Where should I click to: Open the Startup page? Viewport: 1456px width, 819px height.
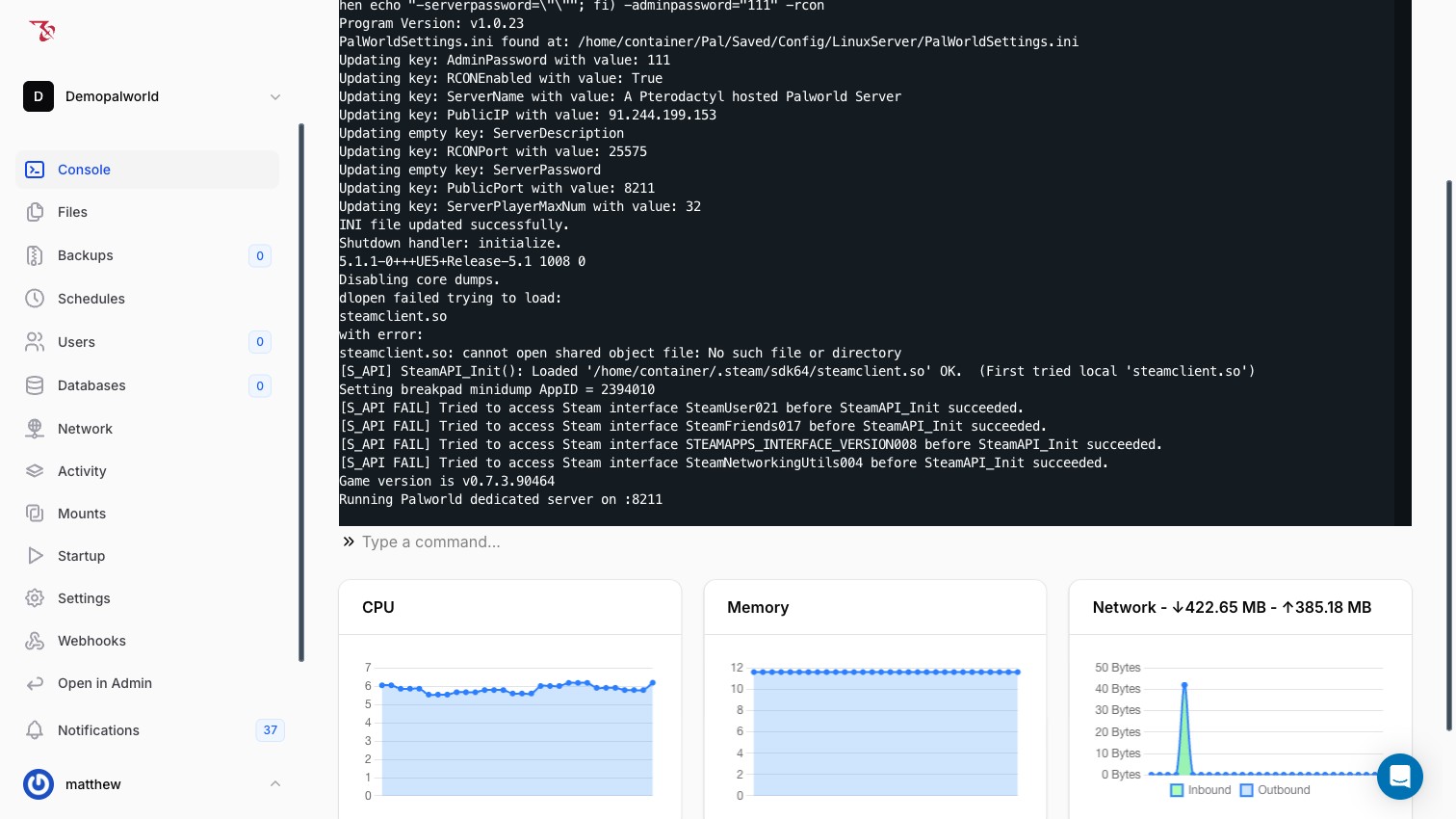click(x=147, y=556)
